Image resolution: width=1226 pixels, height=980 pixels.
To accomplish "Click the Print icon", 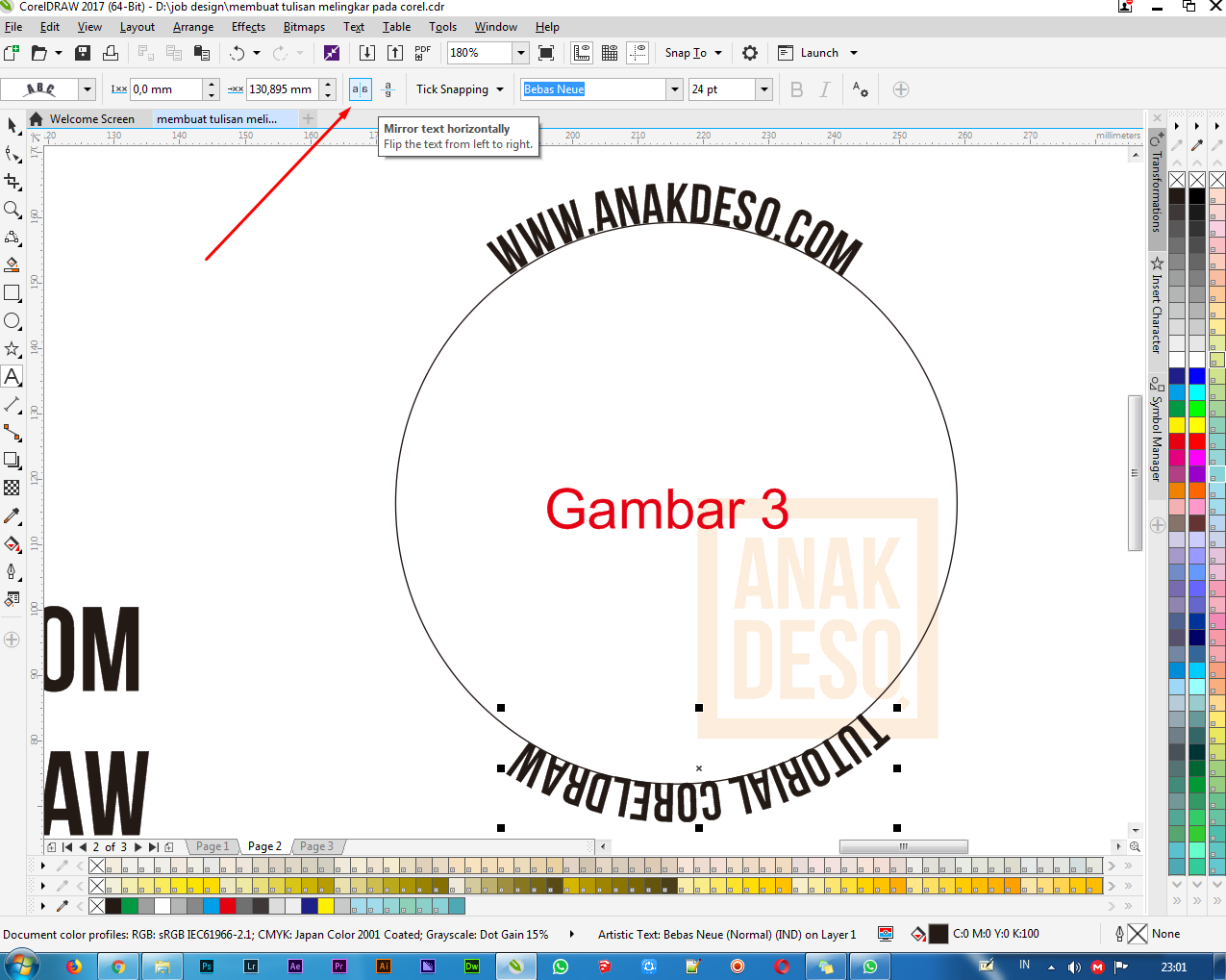I will click(111, 53).
